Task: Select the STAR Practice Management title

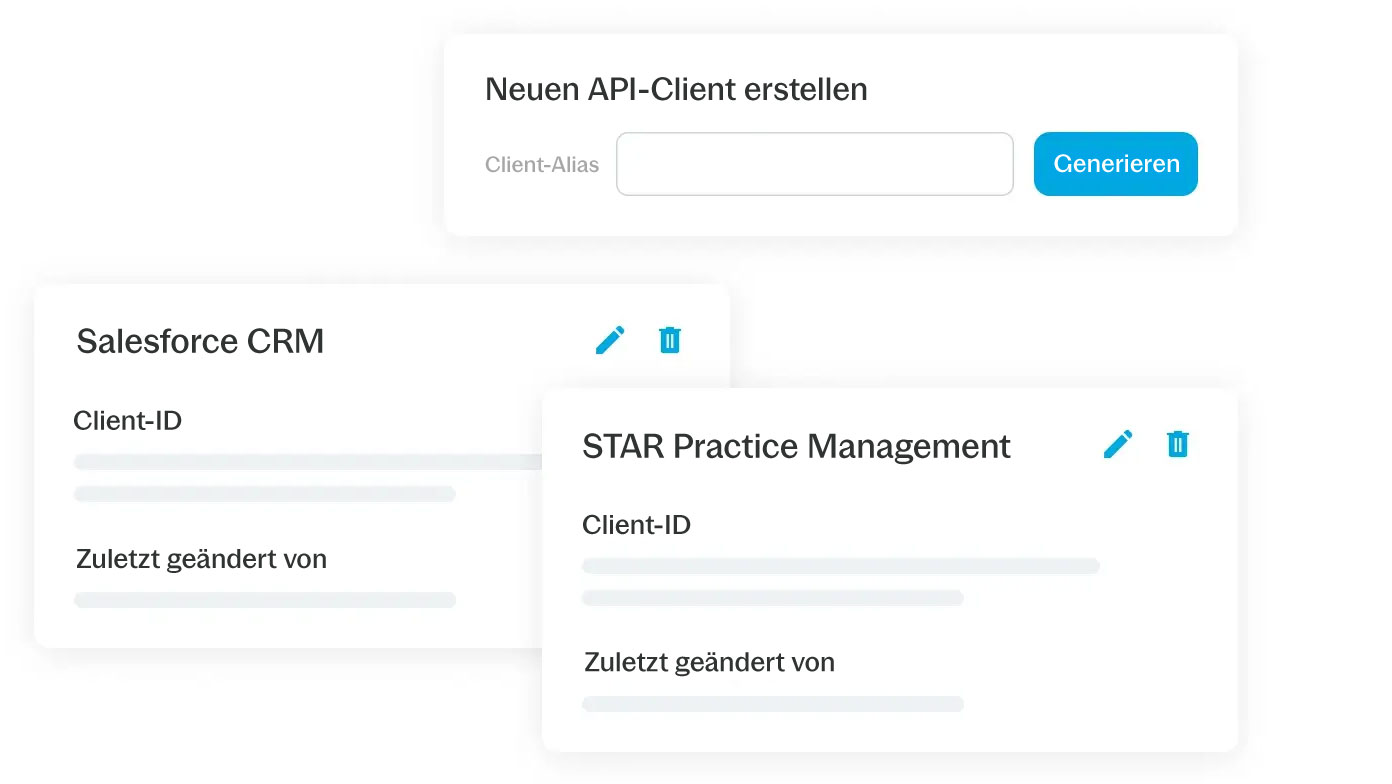Action: (796, 446)
